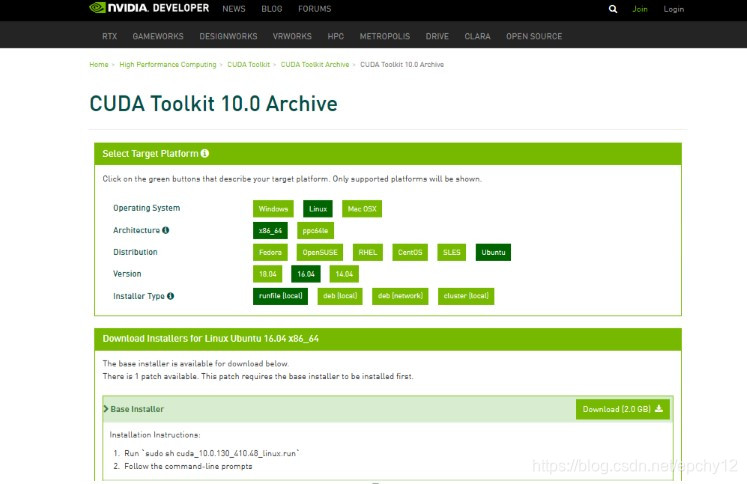Select deb (network) installer type
The image size is (747, 484).
click(x=400, y=296)
